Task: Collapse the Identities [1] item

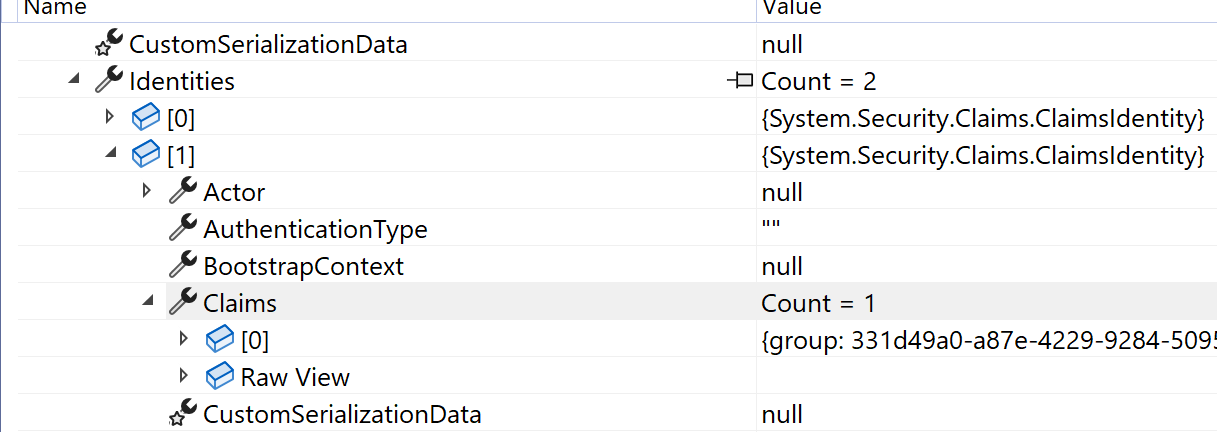Action: [x=110, y=154]
